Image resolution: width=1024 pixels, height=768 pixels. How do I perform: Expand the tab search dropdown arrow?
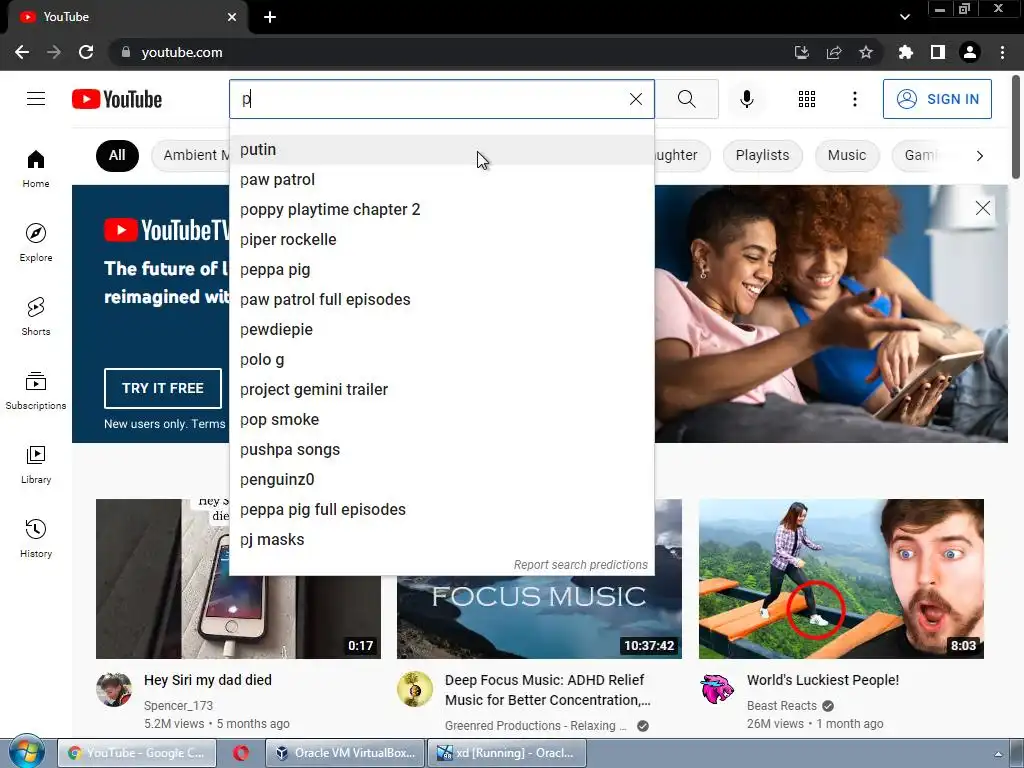click(904, 17)
